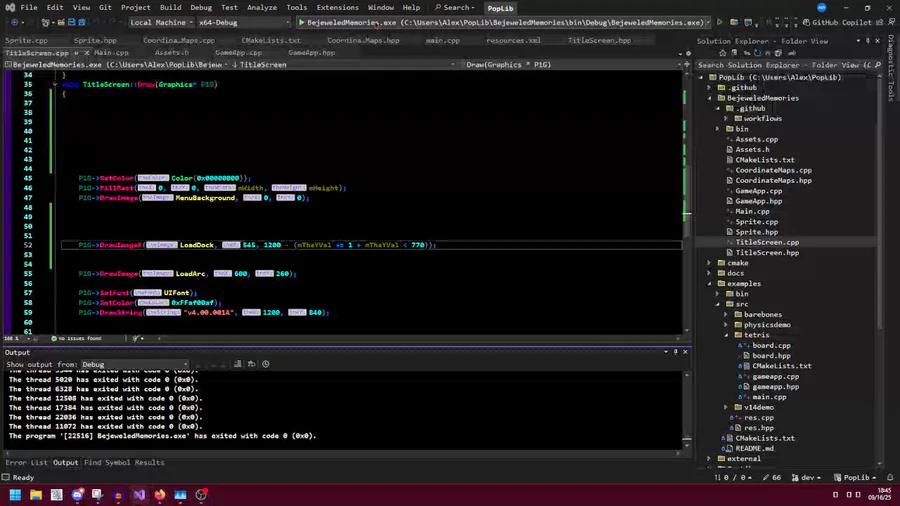The image size is (900, 506).
Task: Click the feedback icon at toolbar far right
Action: click(891, 22)
